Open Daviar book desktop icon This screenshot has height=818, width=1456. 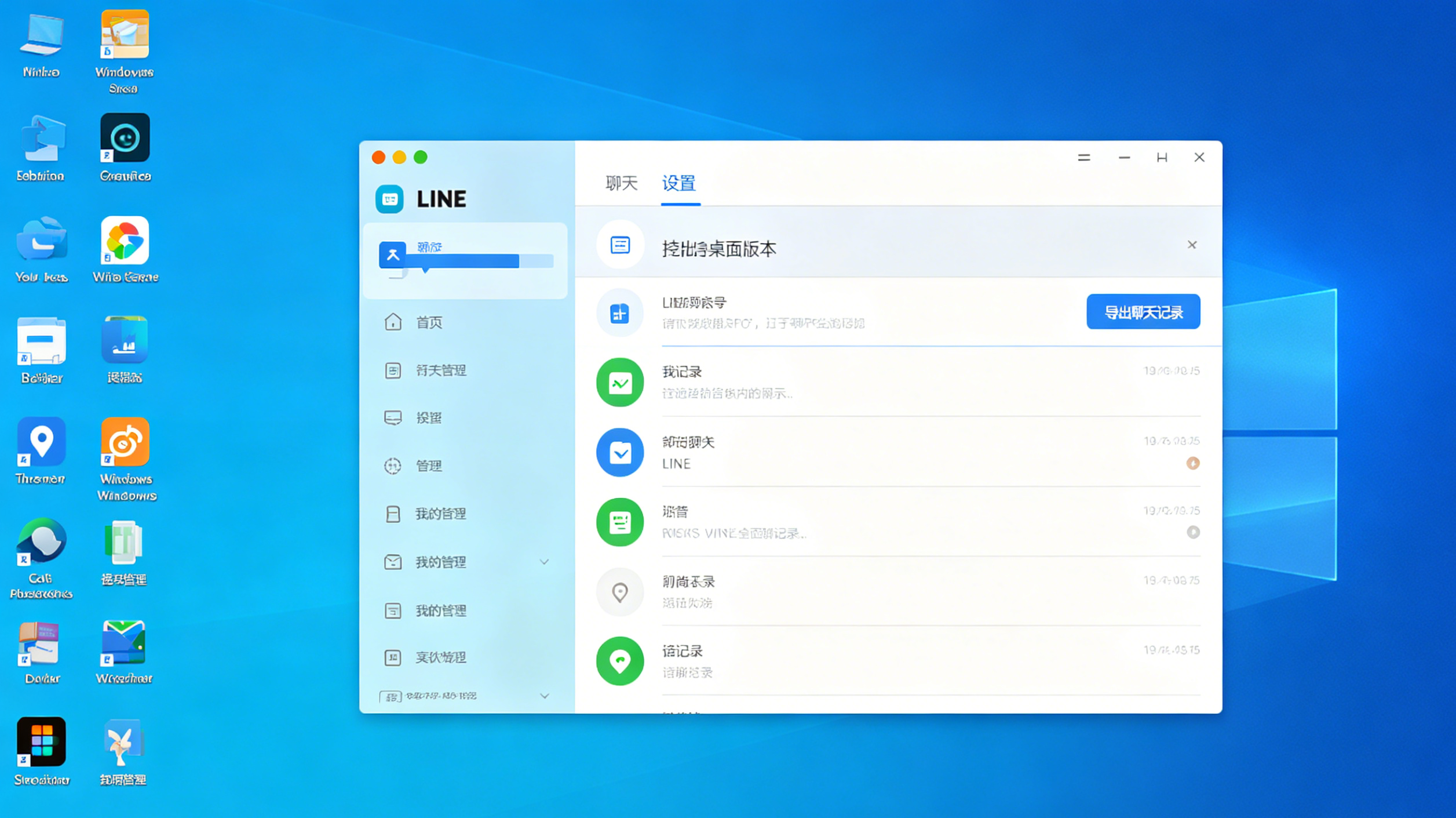click(x=39, y=643)
